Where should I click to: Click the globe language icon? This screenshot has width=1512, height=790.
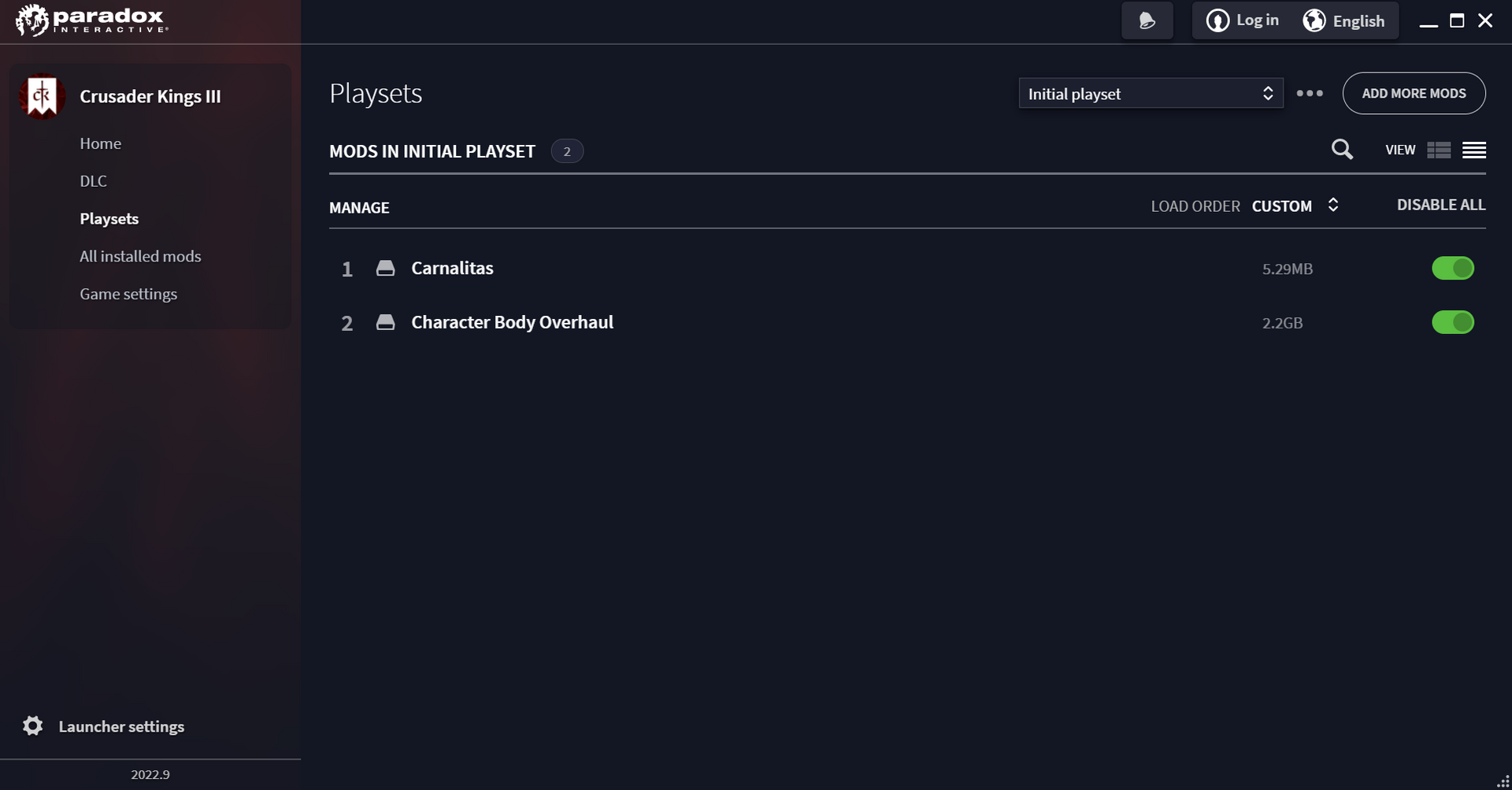tap(1314, 20)
